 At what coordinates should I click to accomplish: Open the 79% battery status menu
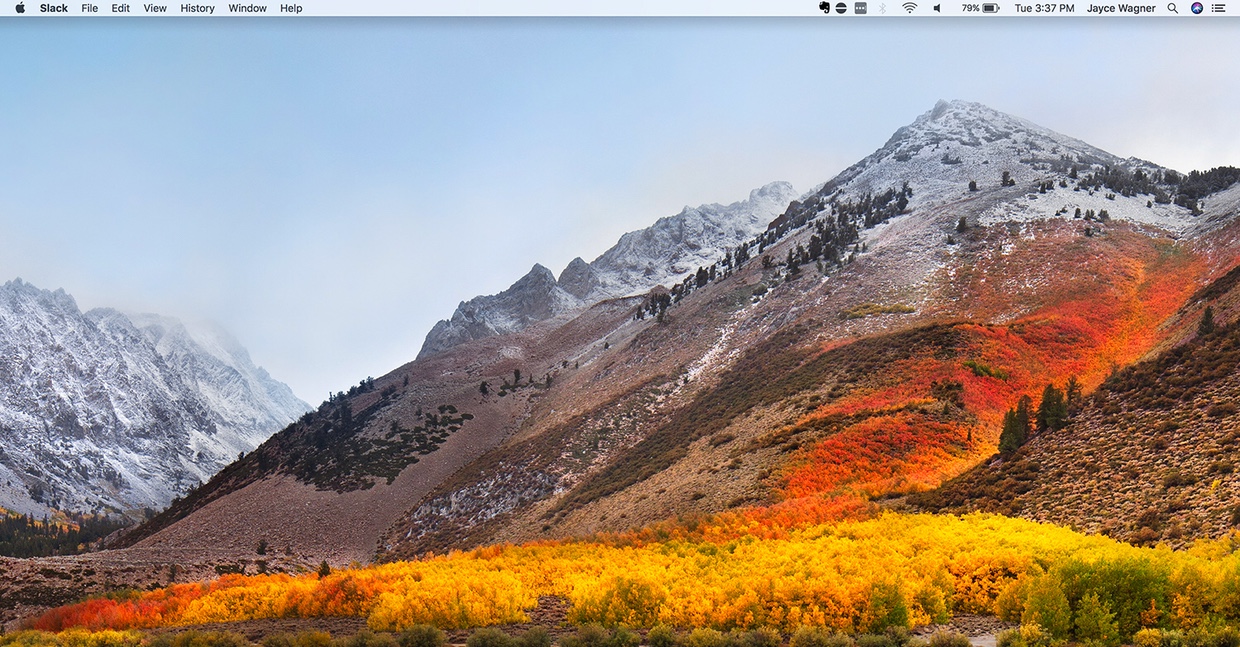tap(980, 8)
